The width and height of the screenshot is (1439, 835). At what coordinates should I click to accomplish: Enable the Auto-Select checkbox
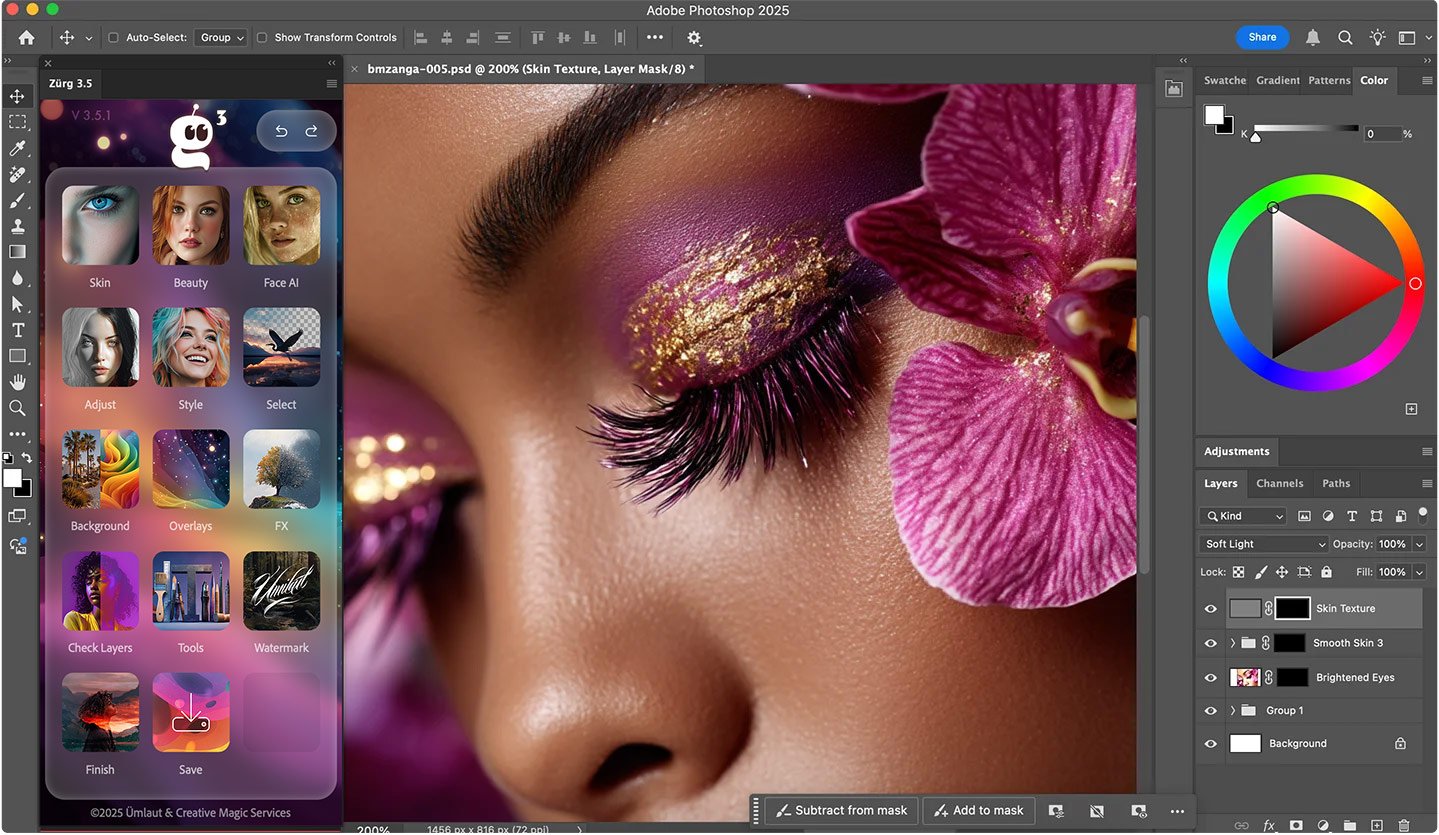[x=115, y=37]
